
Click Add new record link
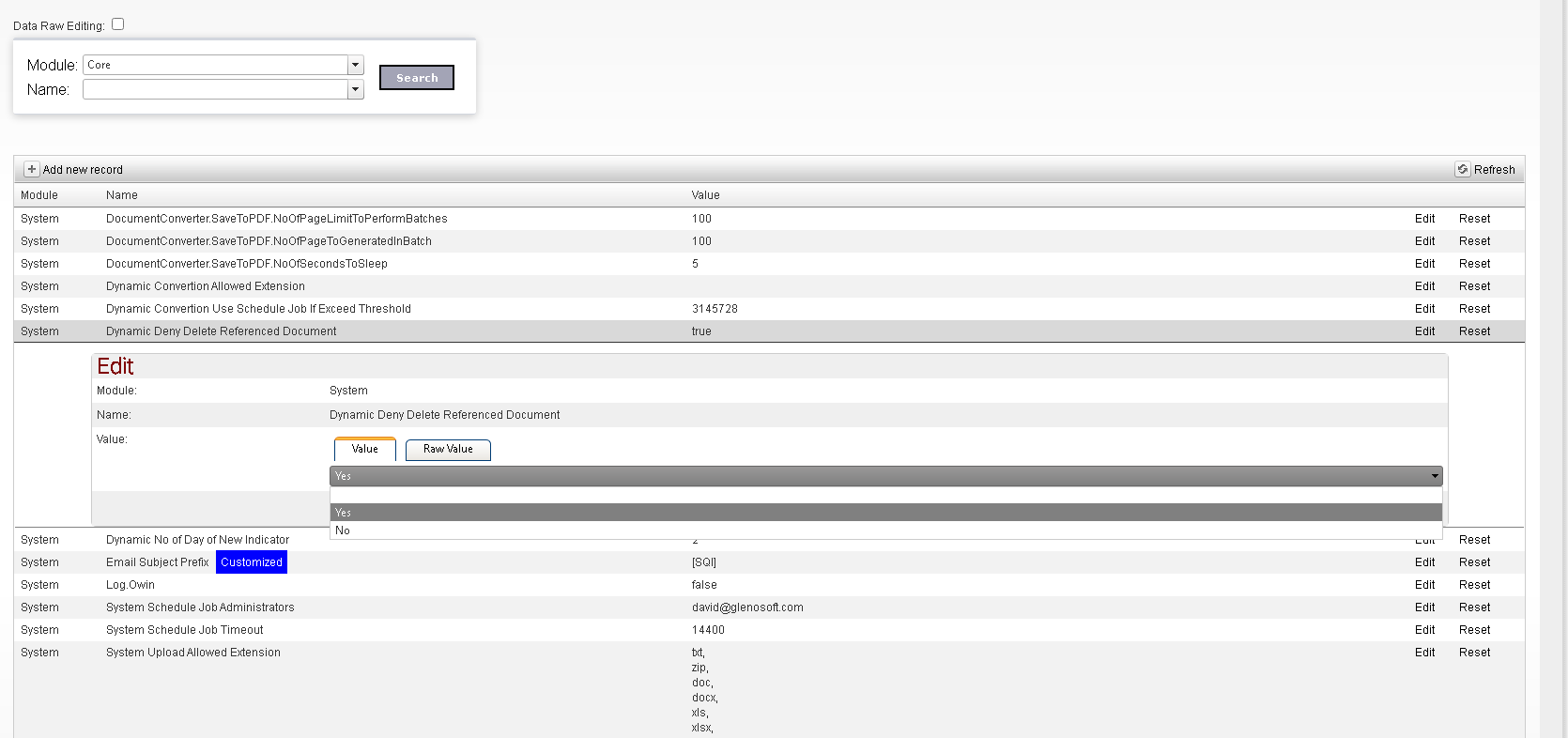[83, 170]
